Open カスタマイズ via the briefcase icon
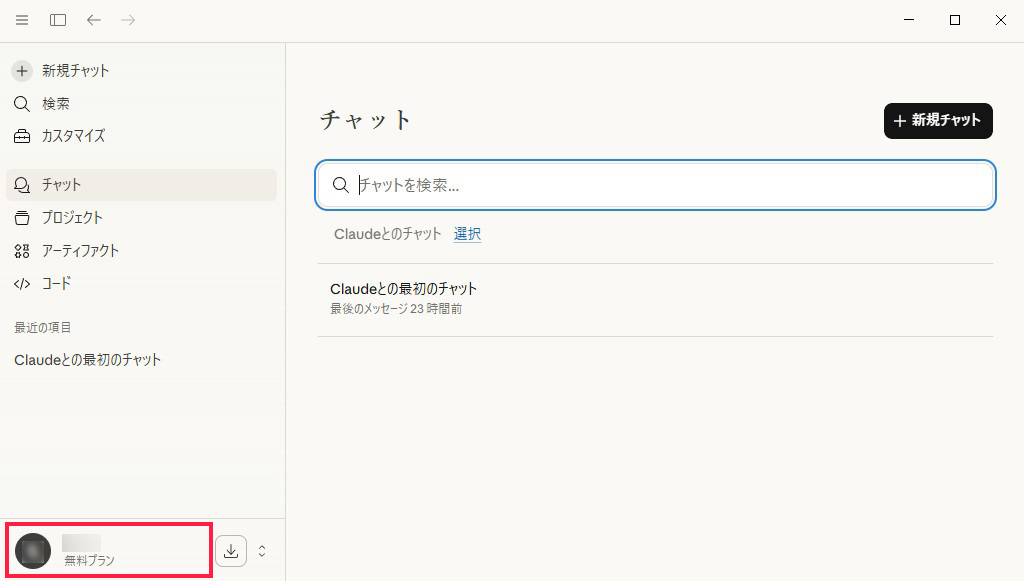The width and height of the screenshot is (1024, 581). [x=22, y=136]
